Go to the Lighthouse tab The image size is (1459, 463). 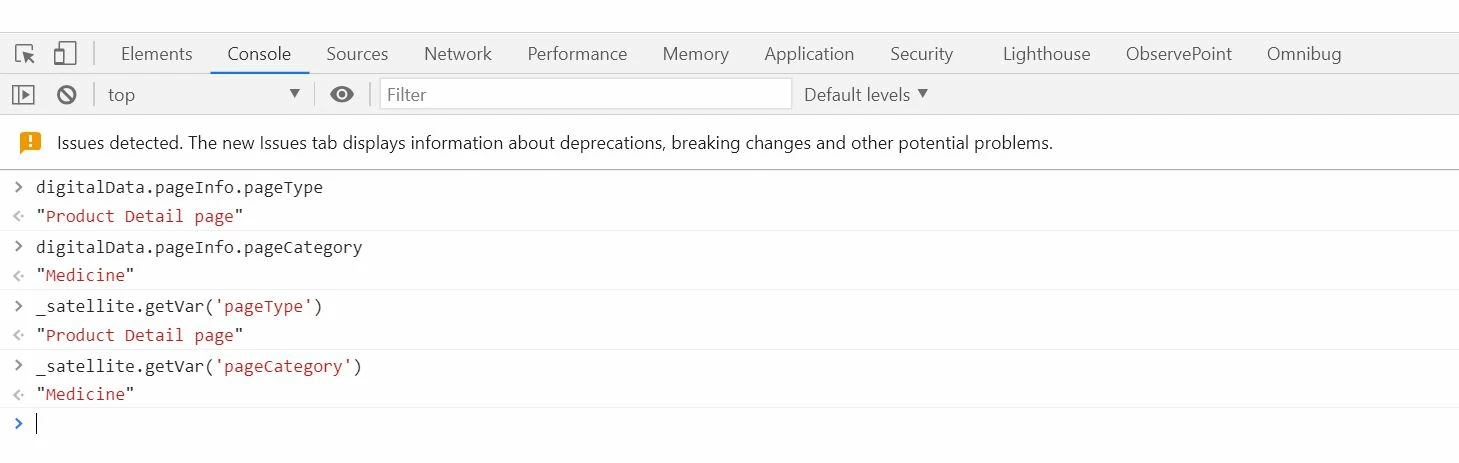1047,54
